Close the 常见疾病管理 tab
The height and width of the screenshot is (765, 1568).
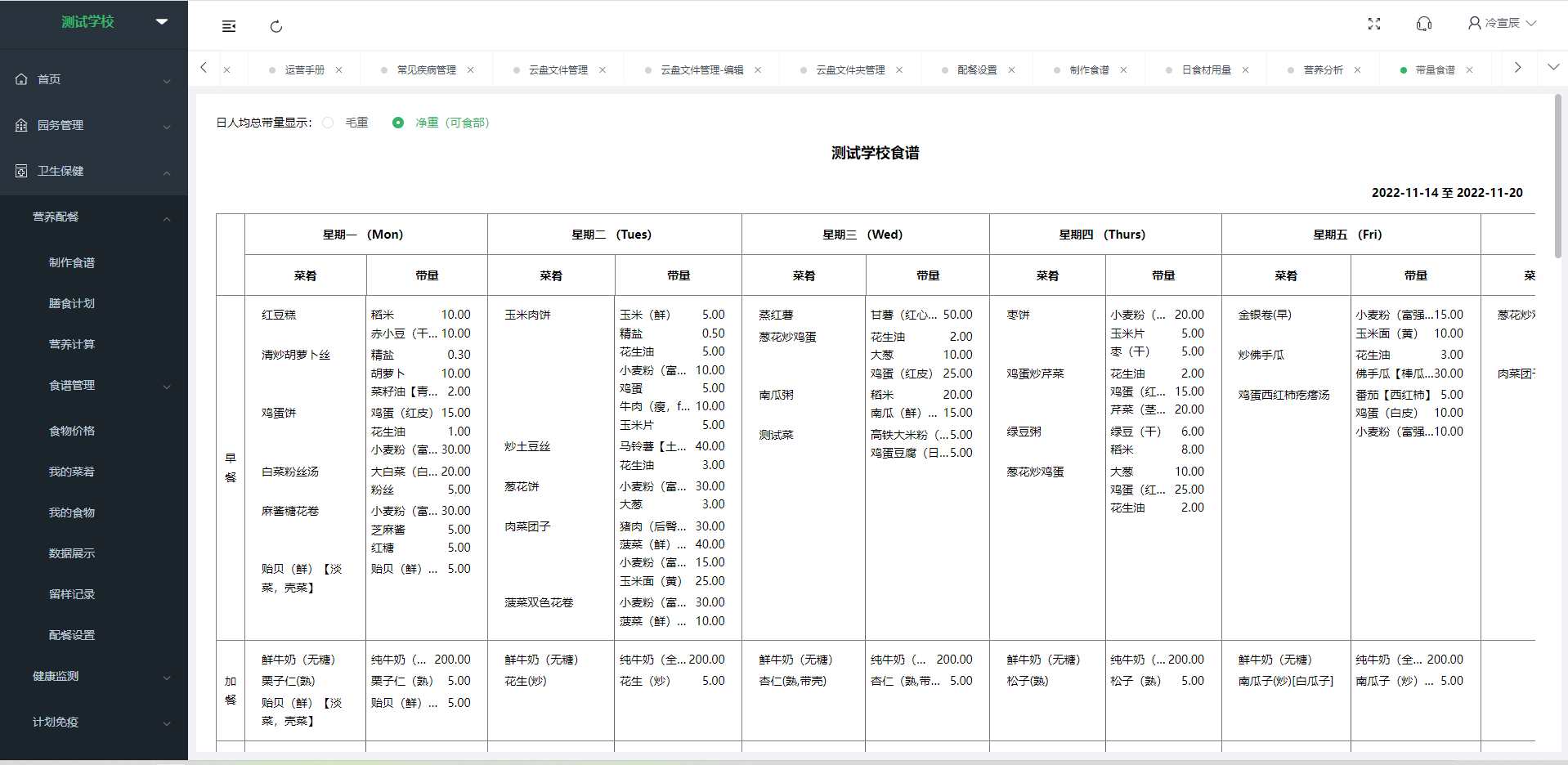click(x=470, y=70)
